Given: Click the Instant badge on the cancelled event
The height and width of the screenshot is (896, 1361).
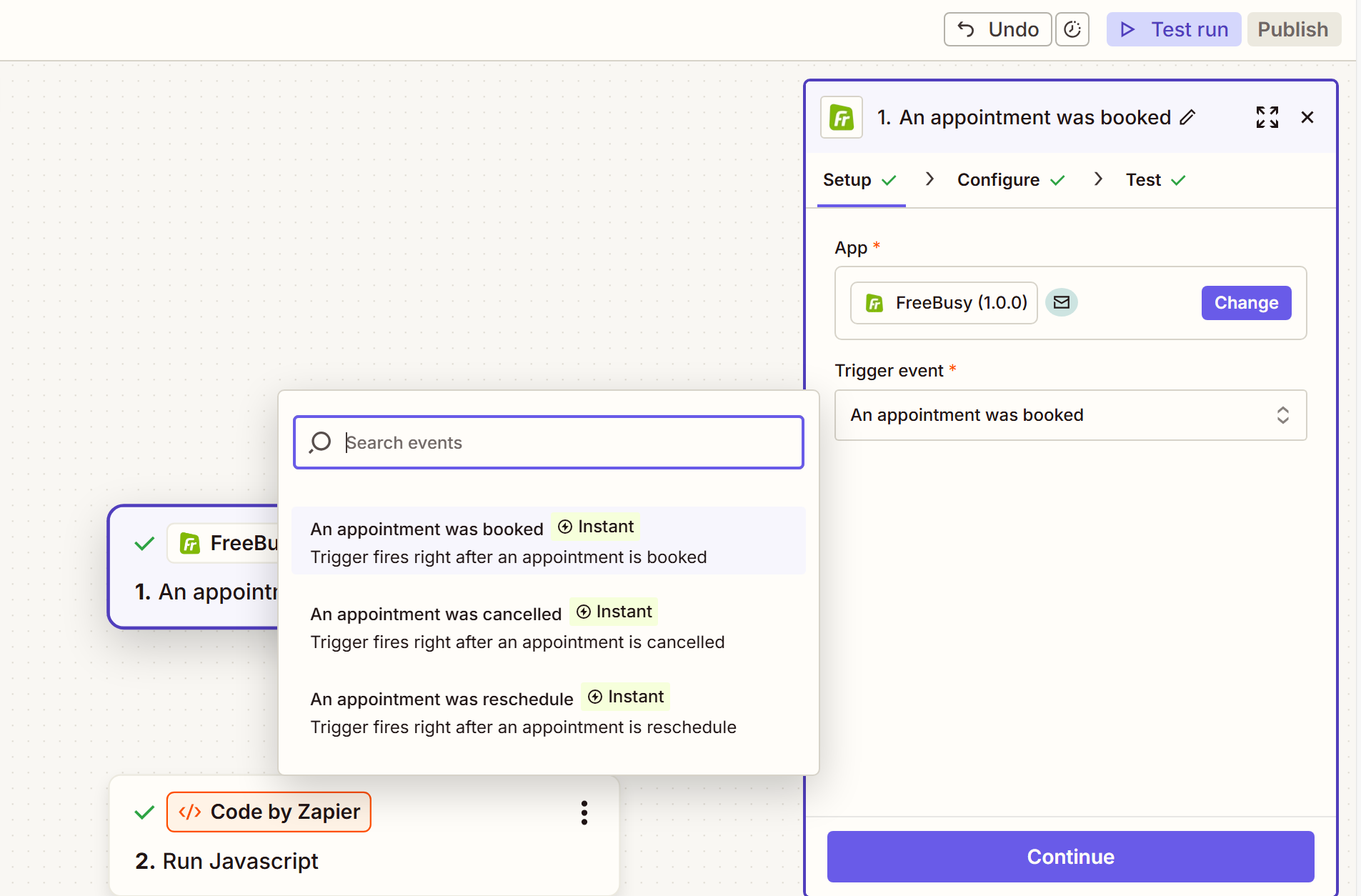Looking at the screenshot, I should pyautogui.click(x=614, y=612).
